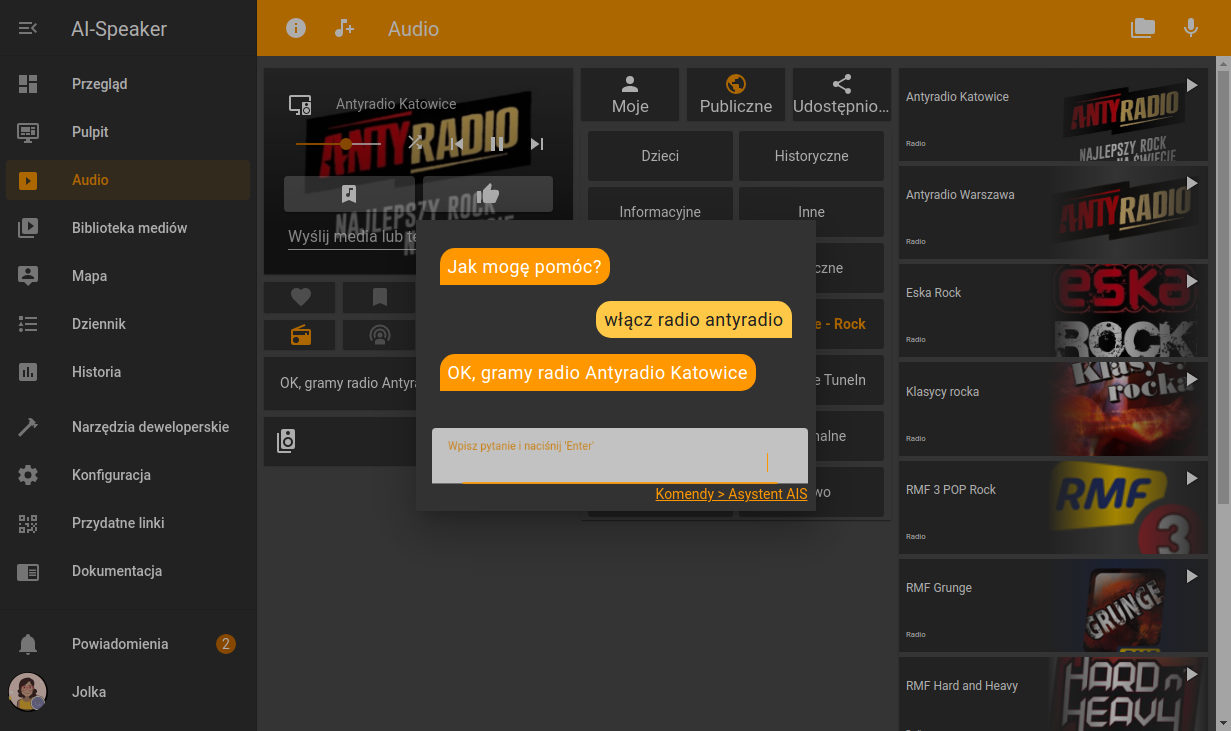The image size is (1231, 731).
Task: Open Dziennik in the sidebar
Action: click(x=128, y=324)
